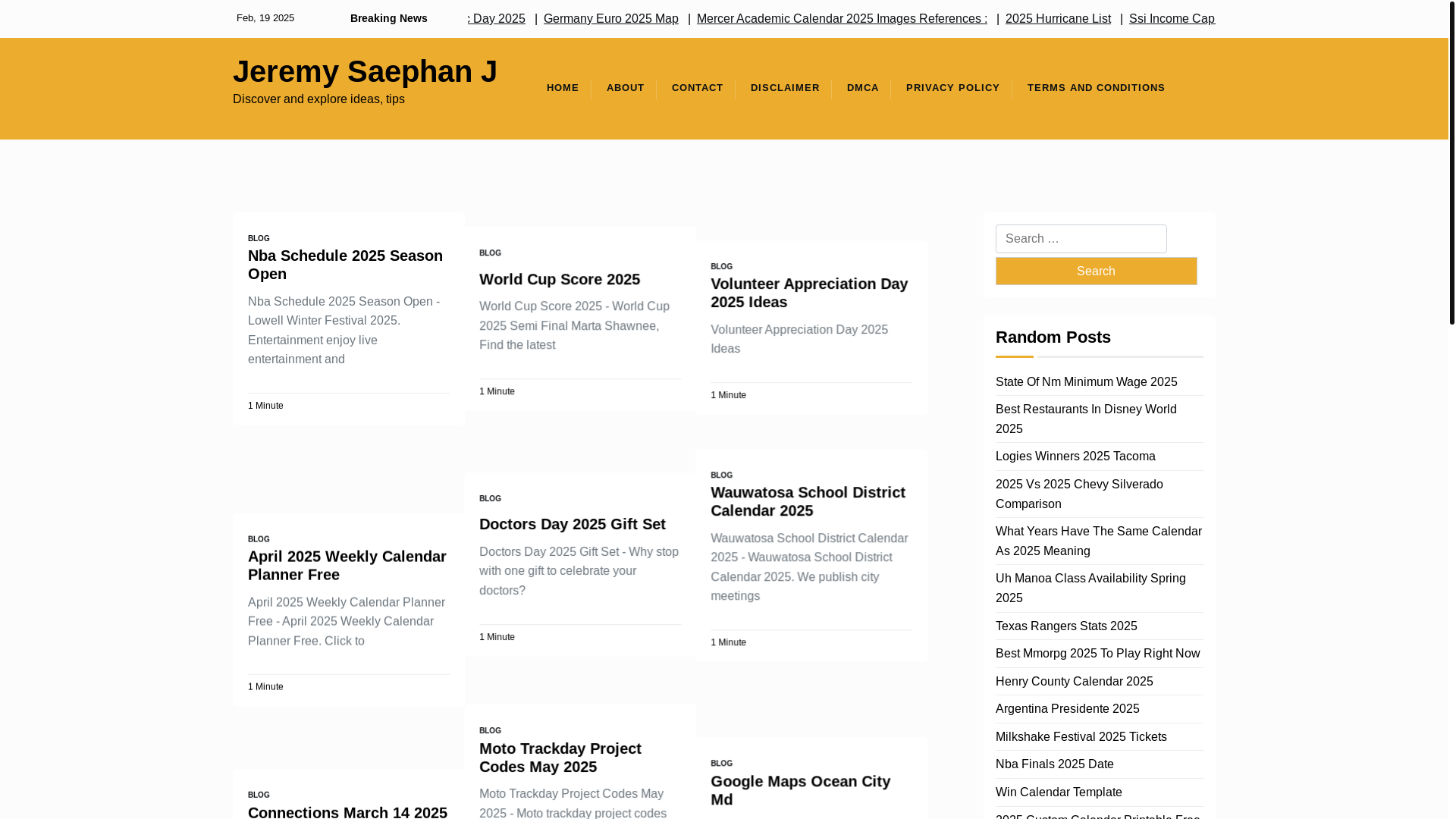The image size is (1456, 819).
Task: Open the Home menu item
Action: coord(563,88)
